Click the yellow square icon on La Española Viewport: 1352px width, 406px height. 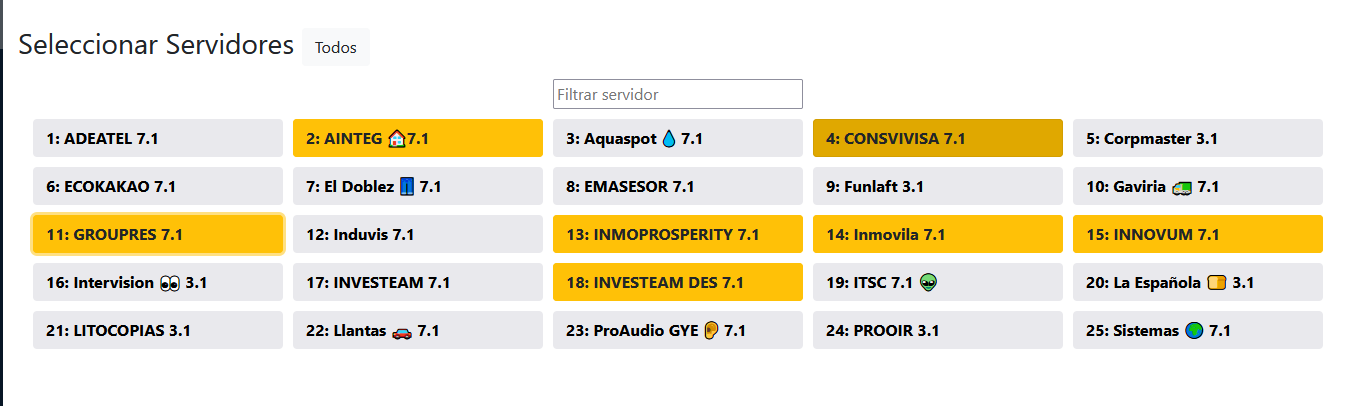[1216, 283]
